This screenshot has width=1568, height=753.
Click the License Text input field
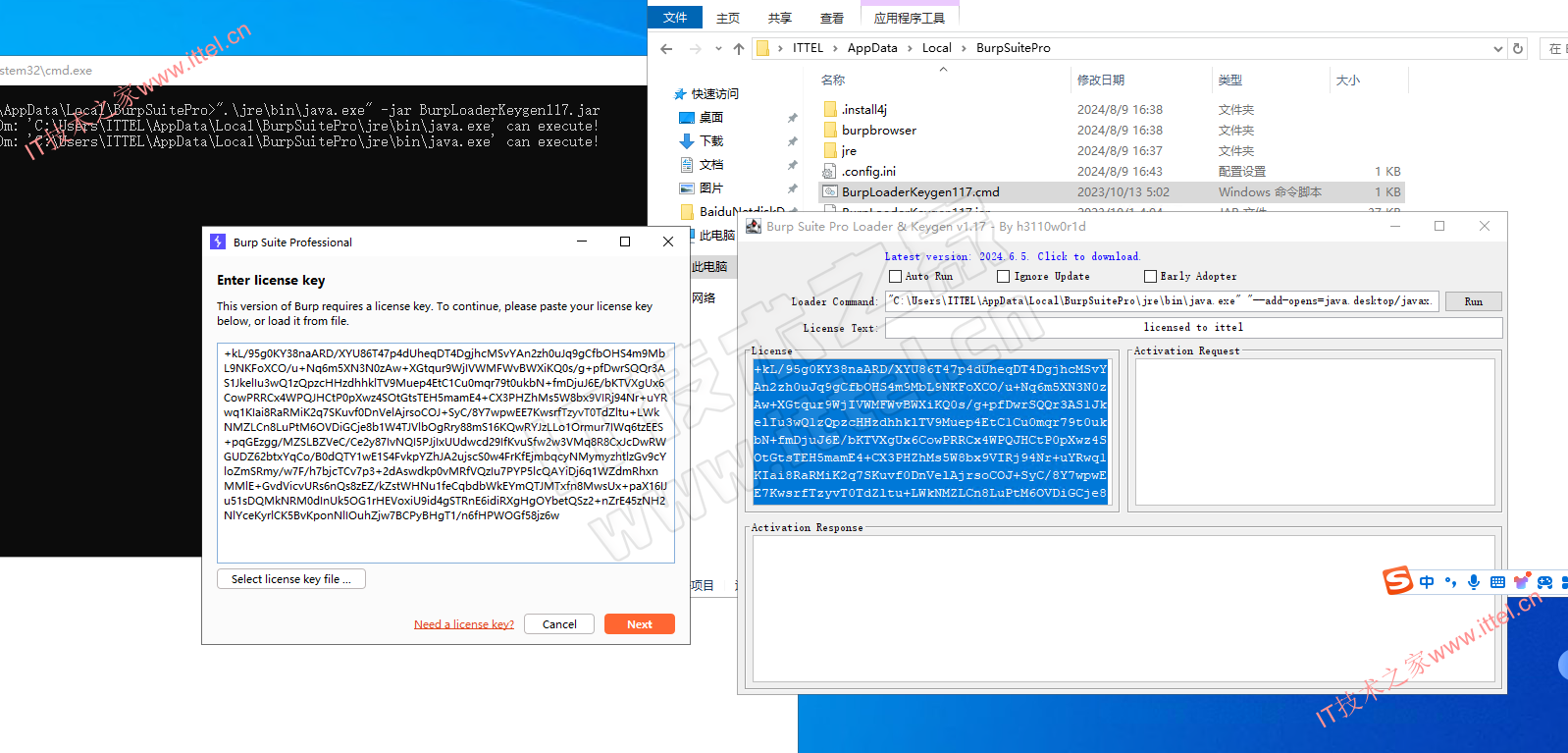1193,328
